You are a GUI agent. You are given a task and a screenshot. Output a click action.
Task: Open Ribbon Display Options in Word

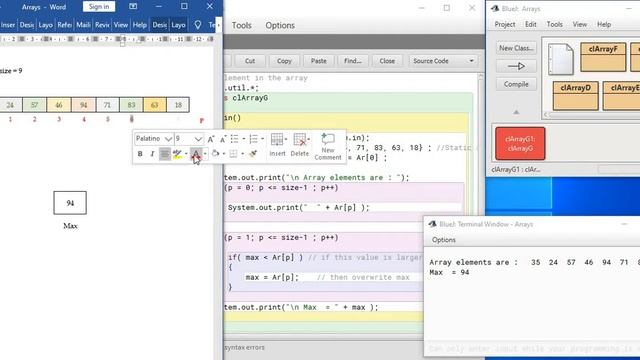[133, 7]
